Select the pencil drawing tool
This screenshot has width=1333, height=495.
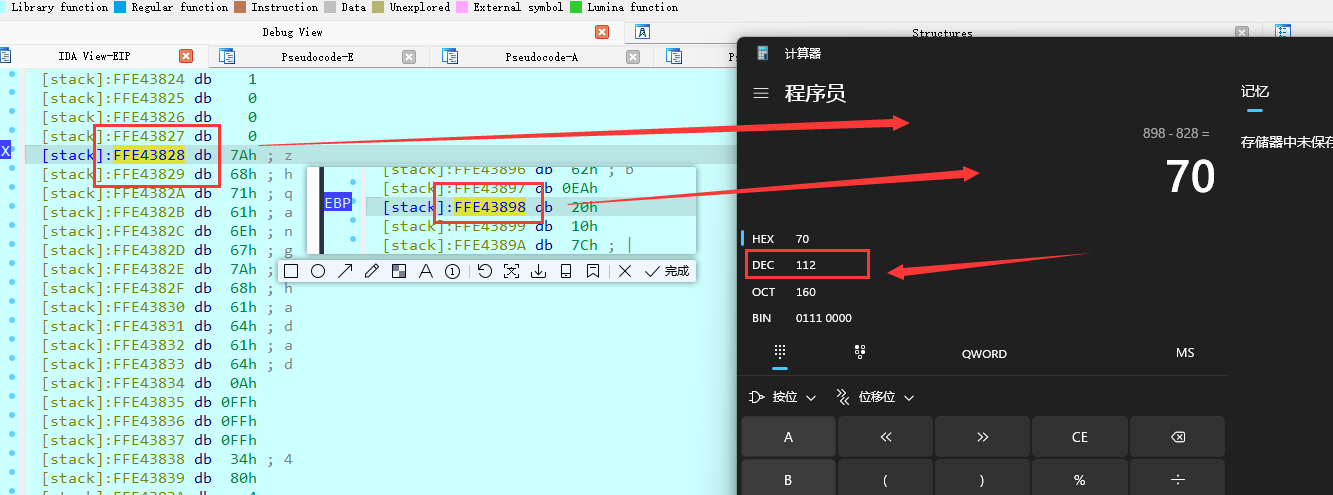372,271
